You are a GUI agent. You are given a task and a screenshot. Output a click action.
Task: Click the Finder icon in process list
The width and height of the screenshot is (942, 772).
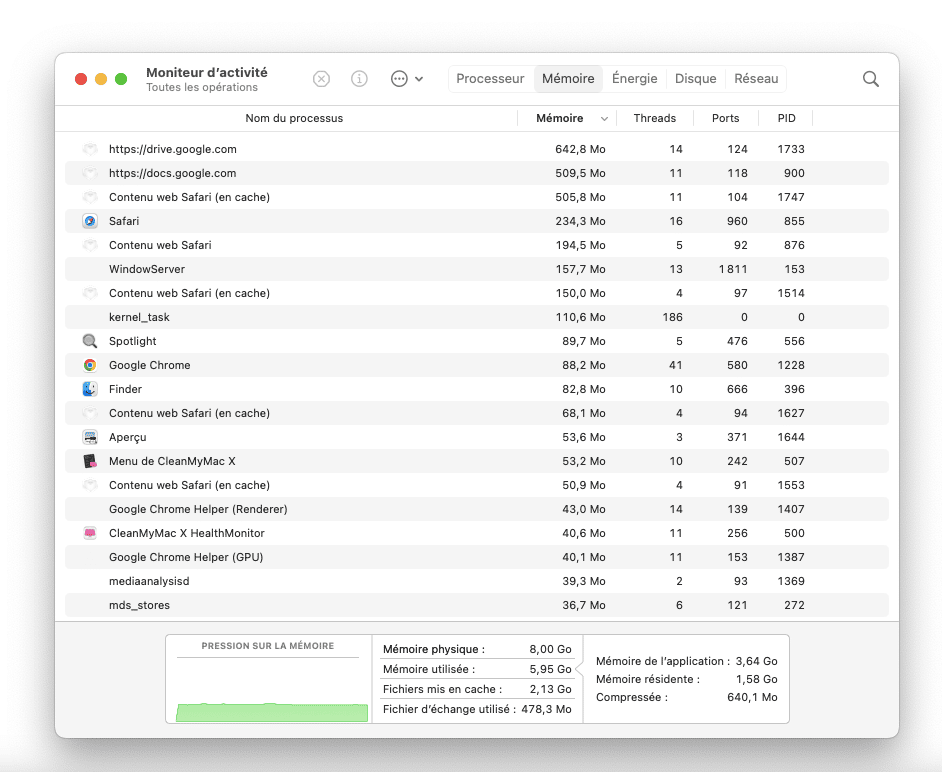90,389
